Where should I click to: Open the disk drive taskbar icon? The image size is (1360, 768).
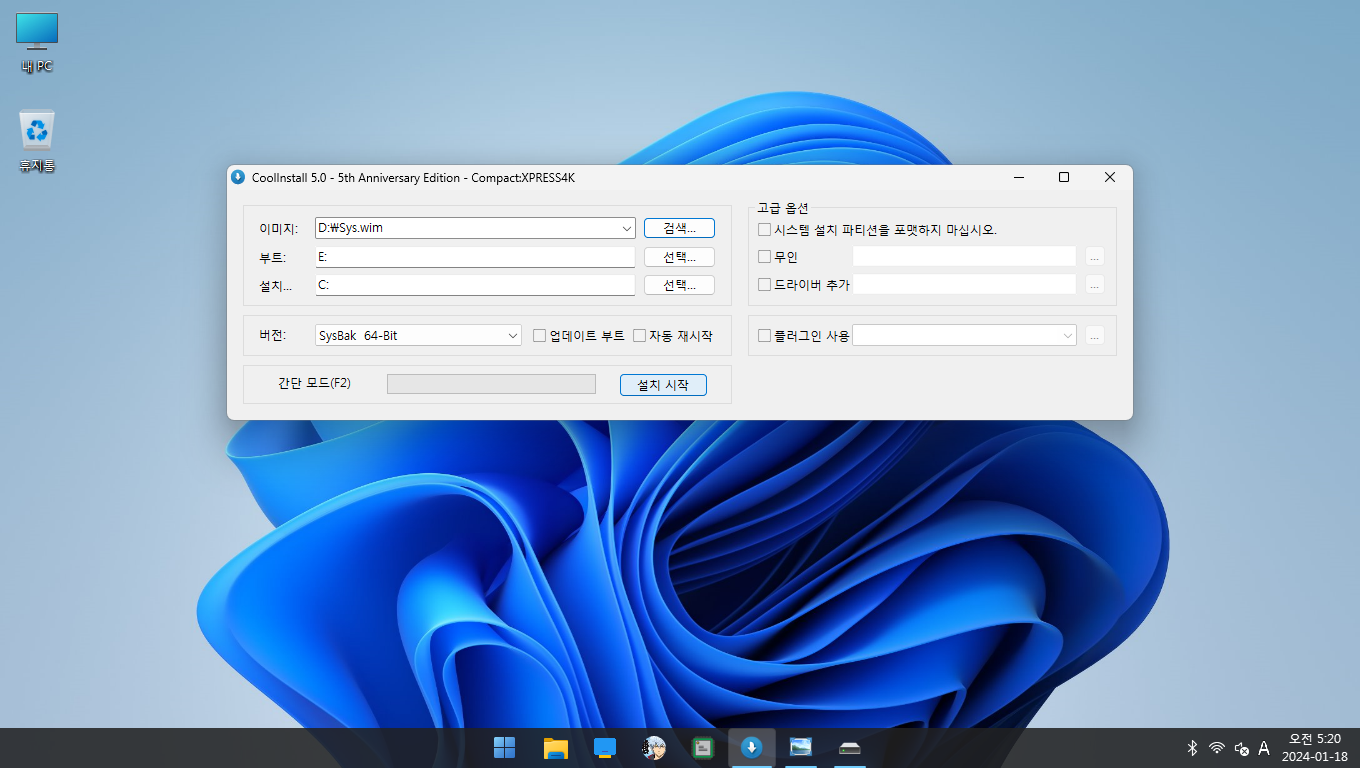[850, 747]
